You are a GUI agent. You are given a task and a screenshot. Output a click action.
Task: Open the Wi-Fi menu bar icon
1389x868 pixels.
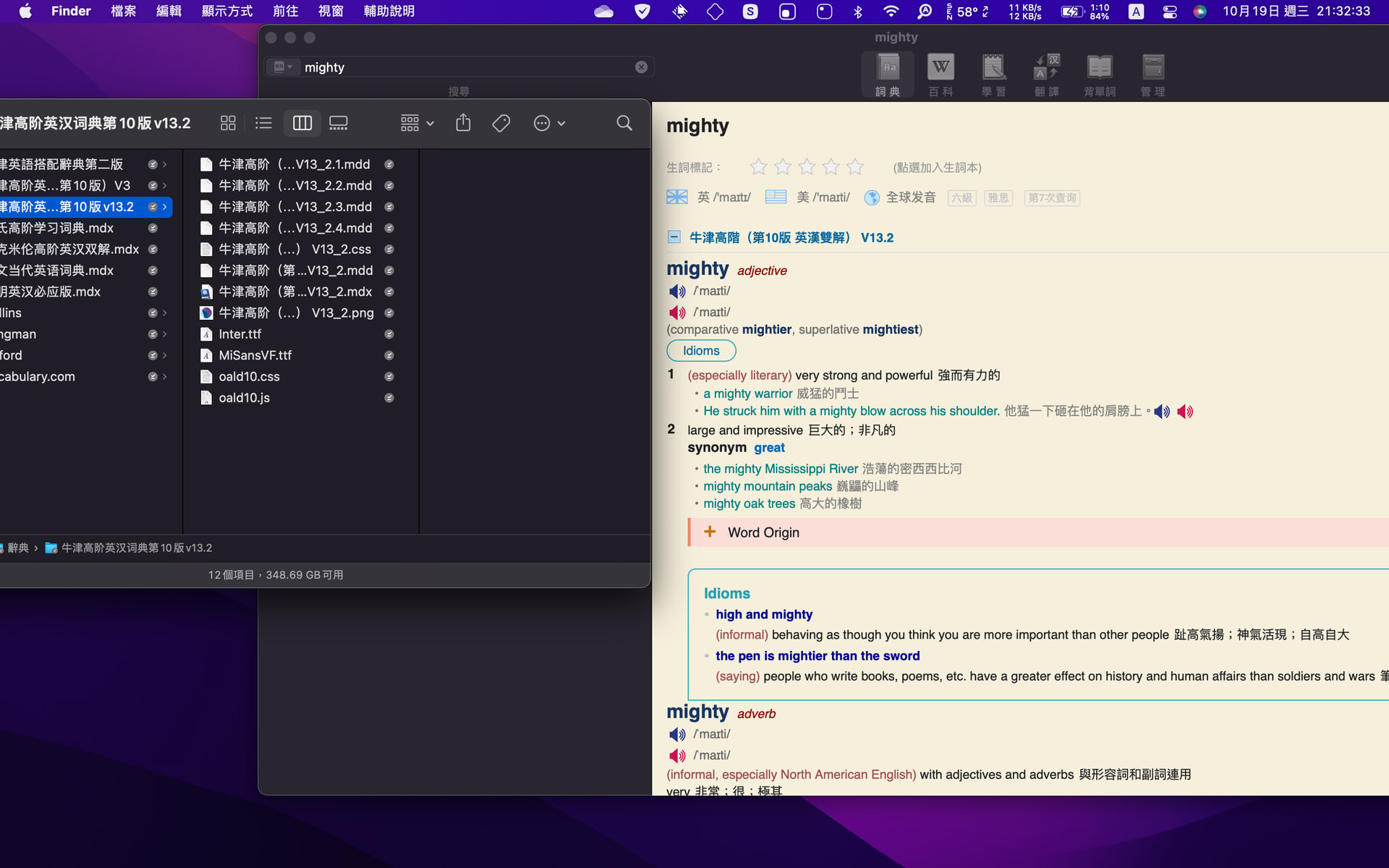click(x=891, y=12)
